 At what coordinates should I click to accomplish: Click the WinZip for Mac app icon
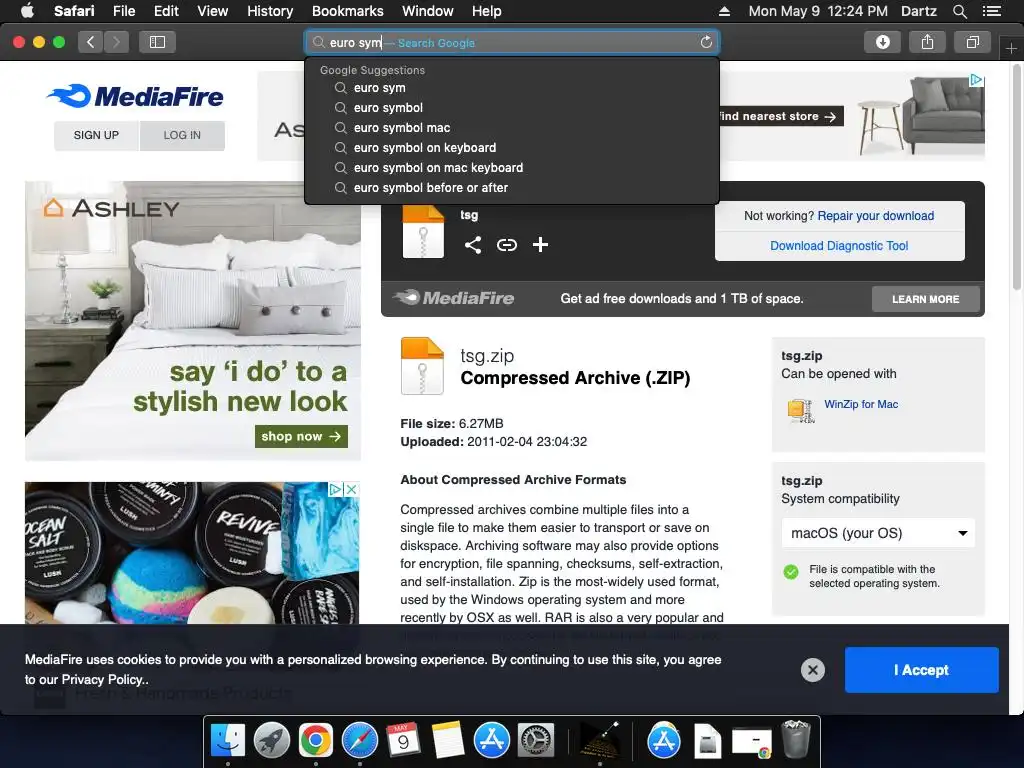pyautogui.click(x=801, y=411)
